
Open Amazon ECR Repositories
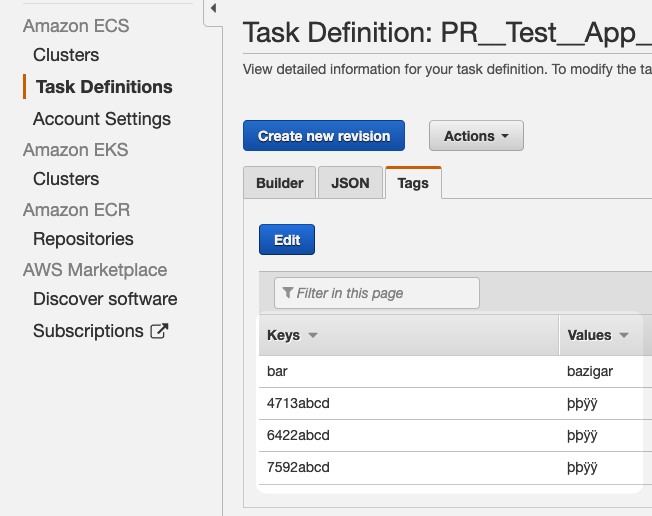[x=83, y=239]
